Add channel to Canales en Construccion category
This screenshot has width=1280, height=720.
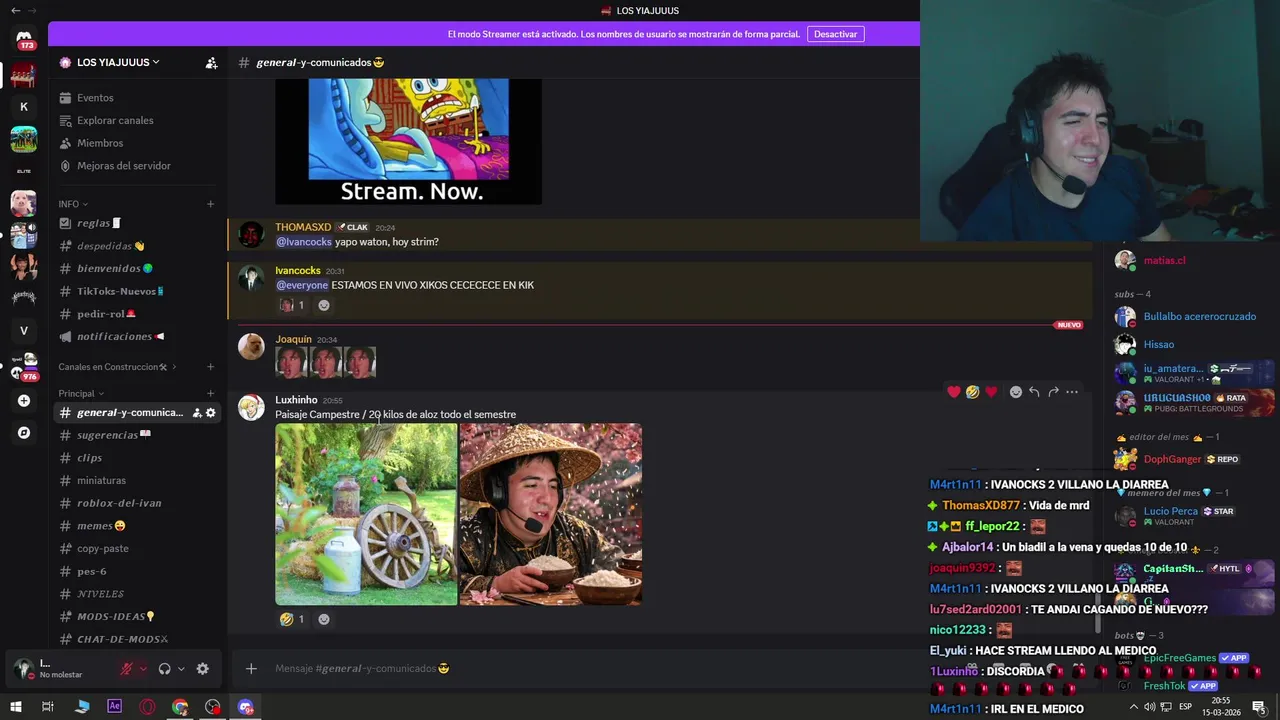[x=210, y=367]
